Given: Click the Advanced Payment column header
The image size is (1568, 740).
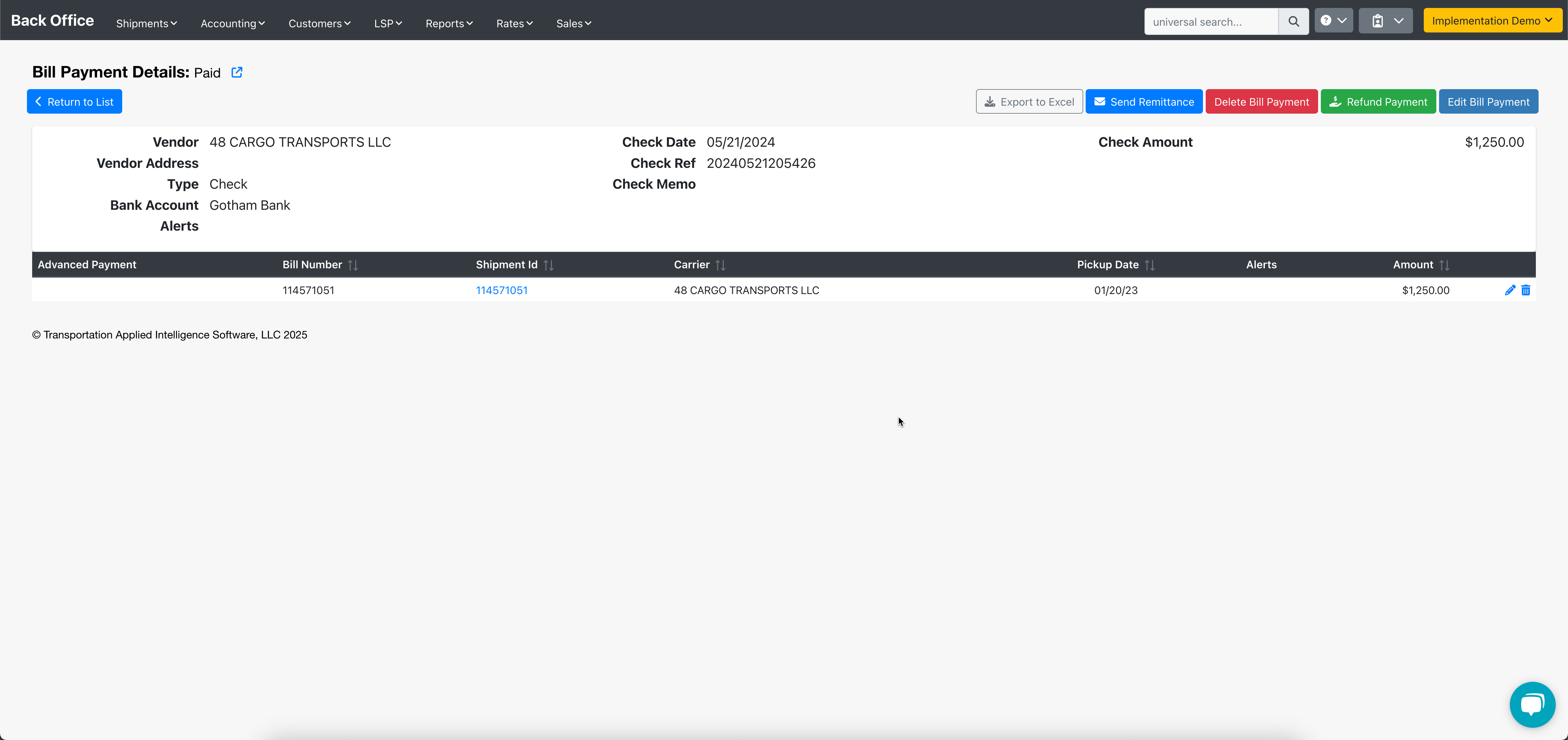Looking at the screenshot, I should (87, 265).
